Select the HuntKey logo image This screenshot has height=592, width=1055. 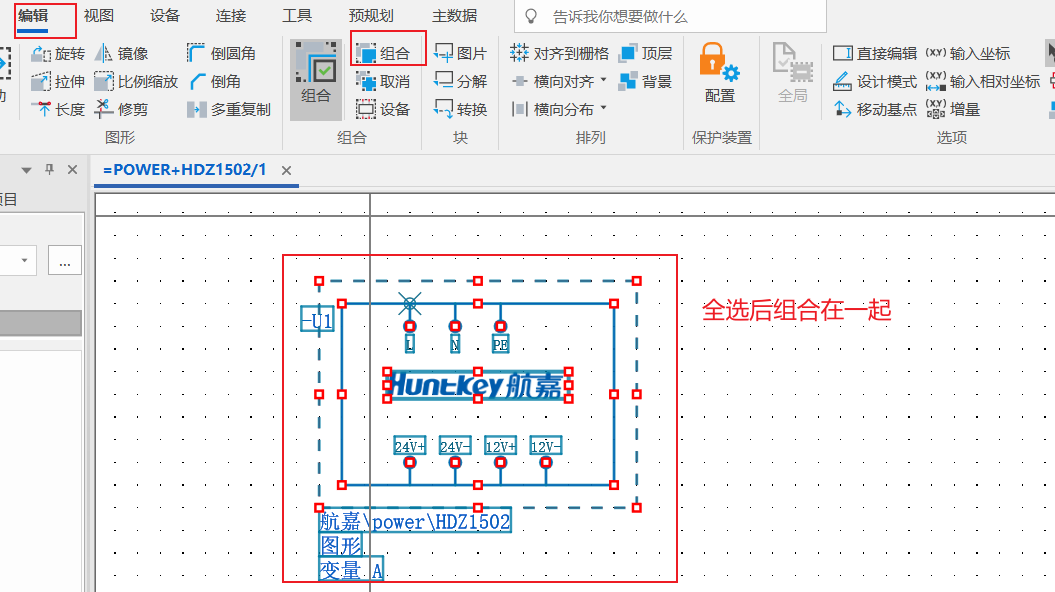pyautogui.click(x=477, y=385)
